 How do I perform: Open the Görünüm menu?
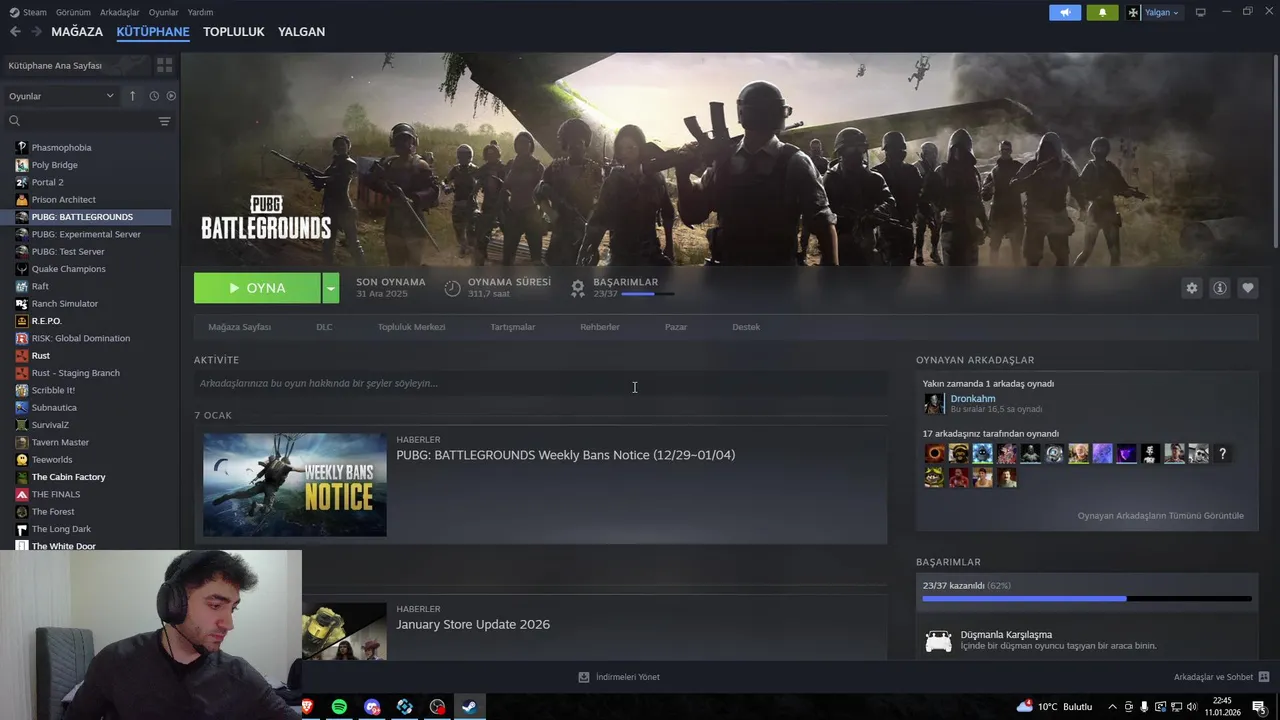coord(73,12)
